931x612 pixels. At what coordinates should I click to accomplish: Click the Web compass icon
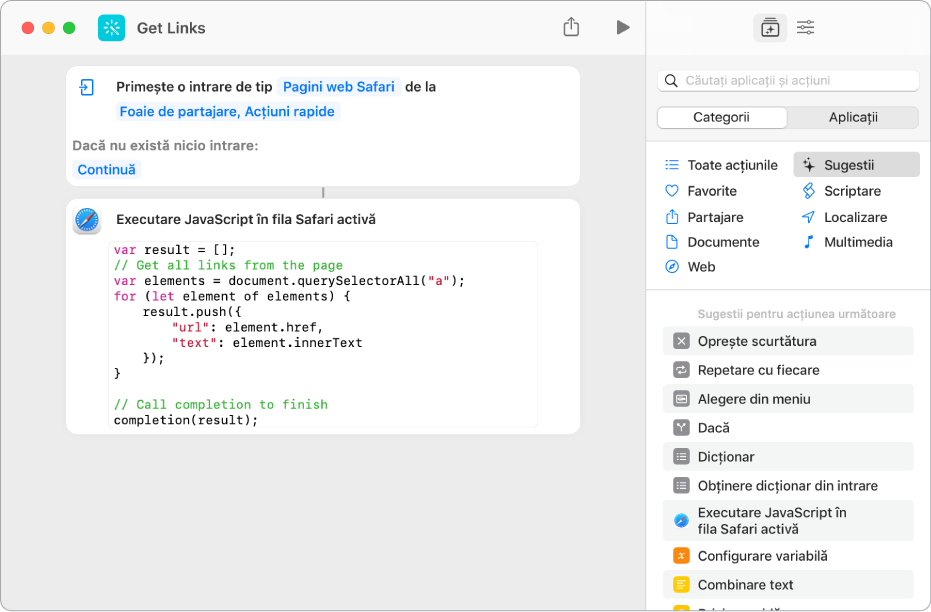672,267
